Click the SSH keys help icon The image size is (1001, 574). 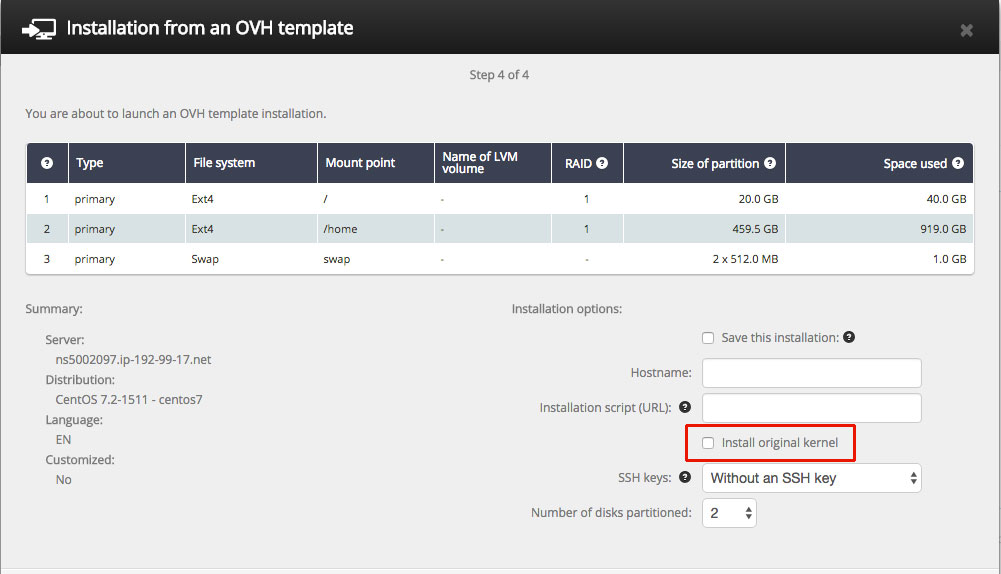point(685,477)
